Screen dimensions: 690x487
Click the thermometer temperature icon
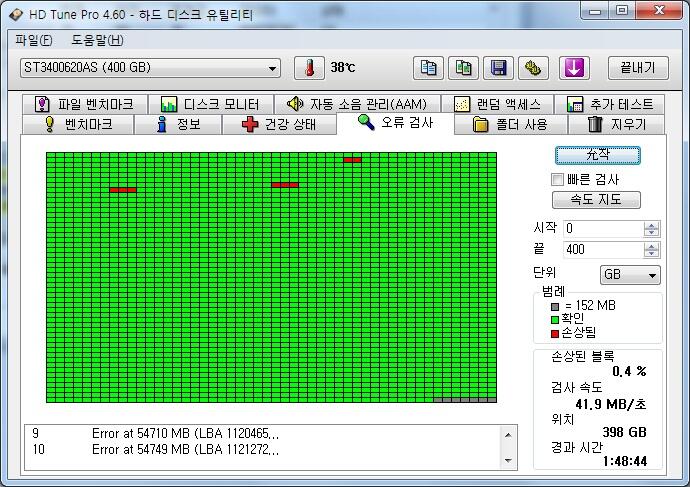point(309,68)
